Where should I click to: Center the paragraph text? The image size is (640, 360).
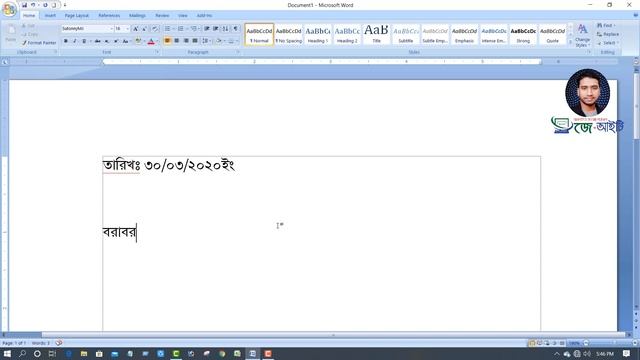pos(177,41)
